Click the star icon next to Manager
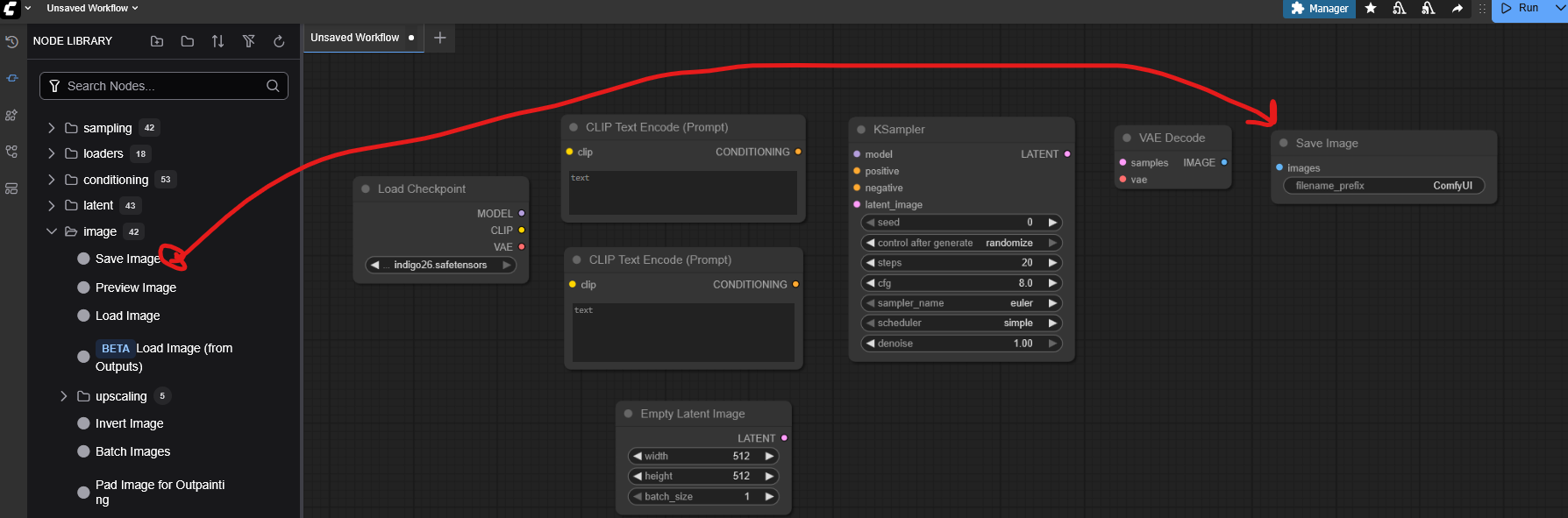Viewport: 1568px width, 518px height. coord(1371,9)
